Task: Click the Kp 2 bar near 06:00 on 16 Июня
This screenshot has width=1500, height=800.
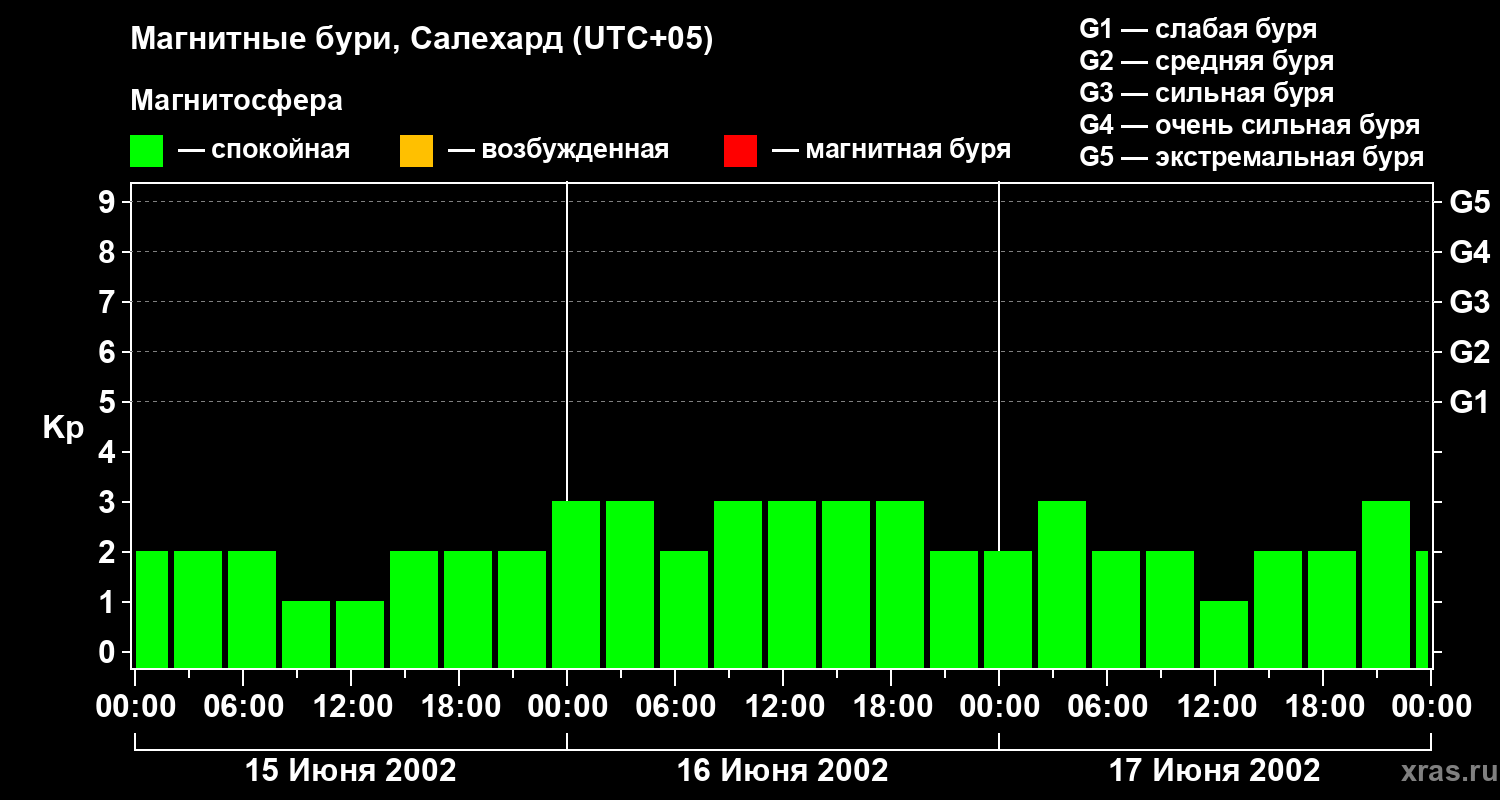Action: point(684,609)
